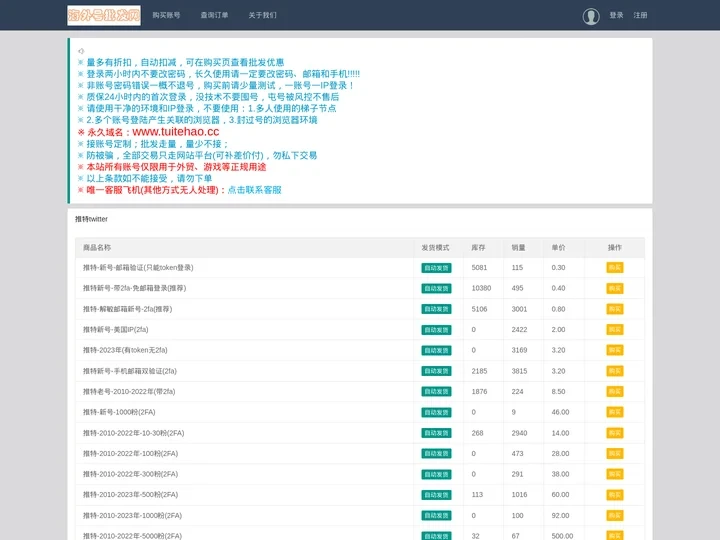Click the 销量 column header
Image resolution: width=720 pixels, height=540 pixels.
point(518,248)
